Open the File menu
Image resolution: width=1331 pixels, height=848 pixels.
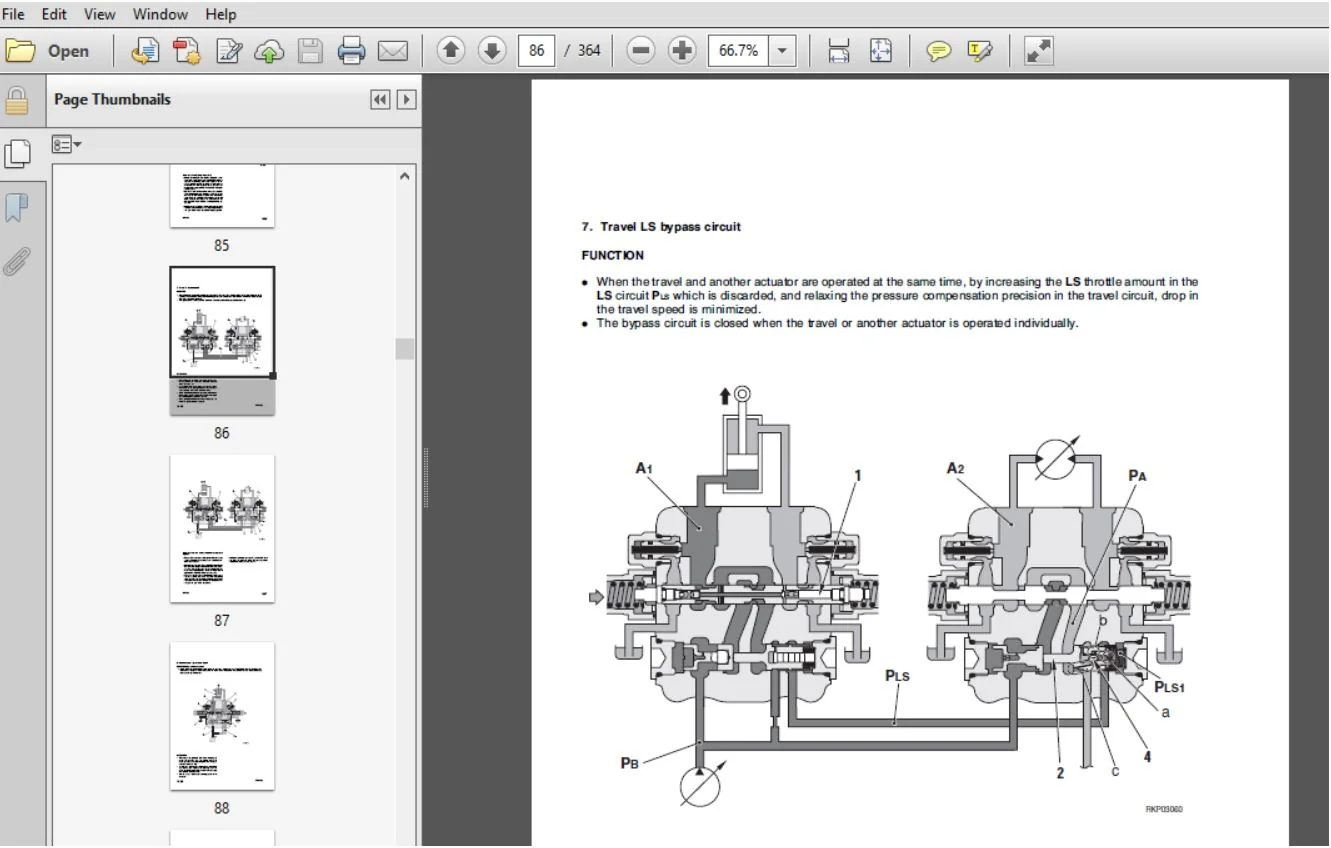coord(13,14)
